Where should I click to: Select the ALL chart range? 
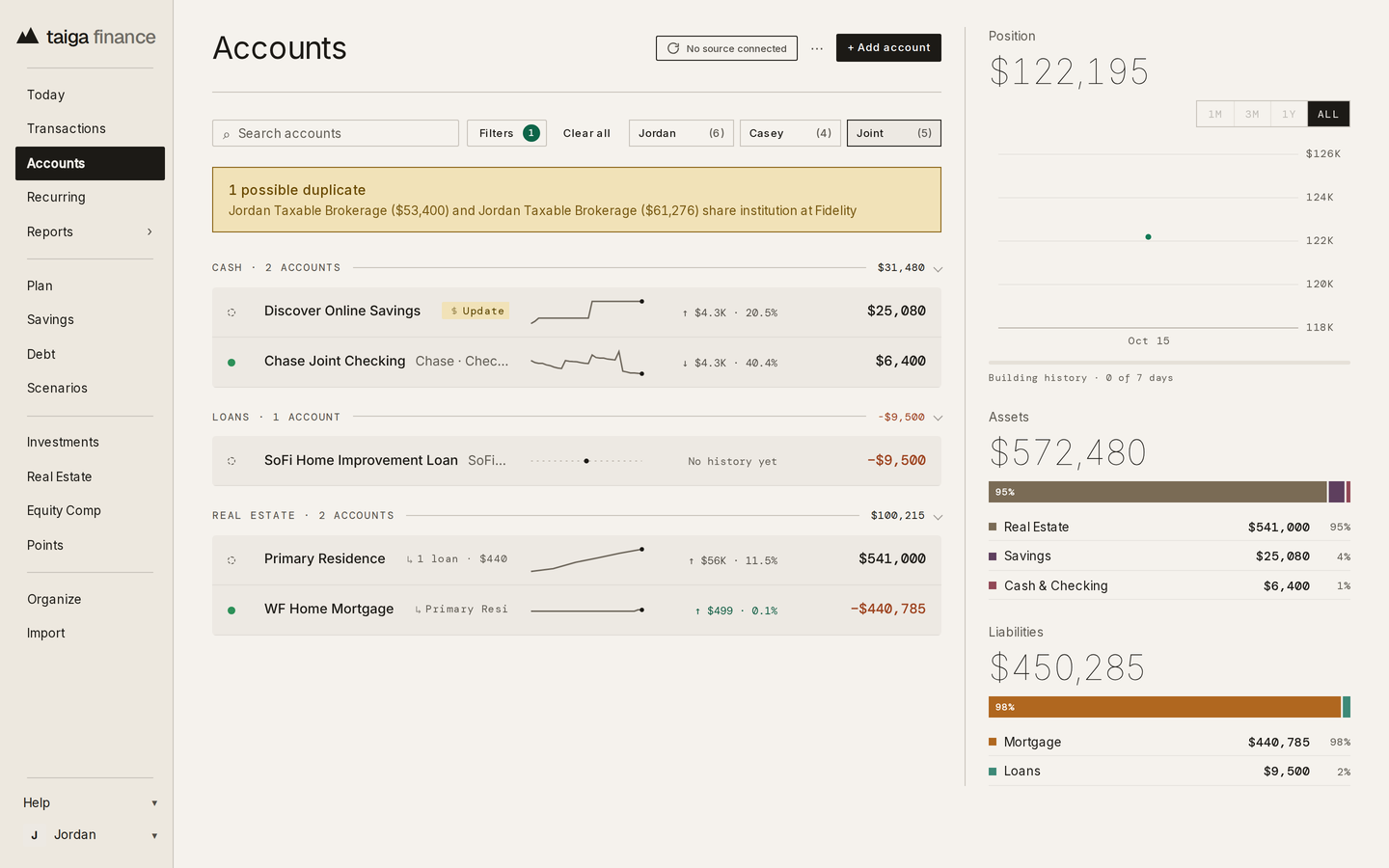click(1328, 114)
